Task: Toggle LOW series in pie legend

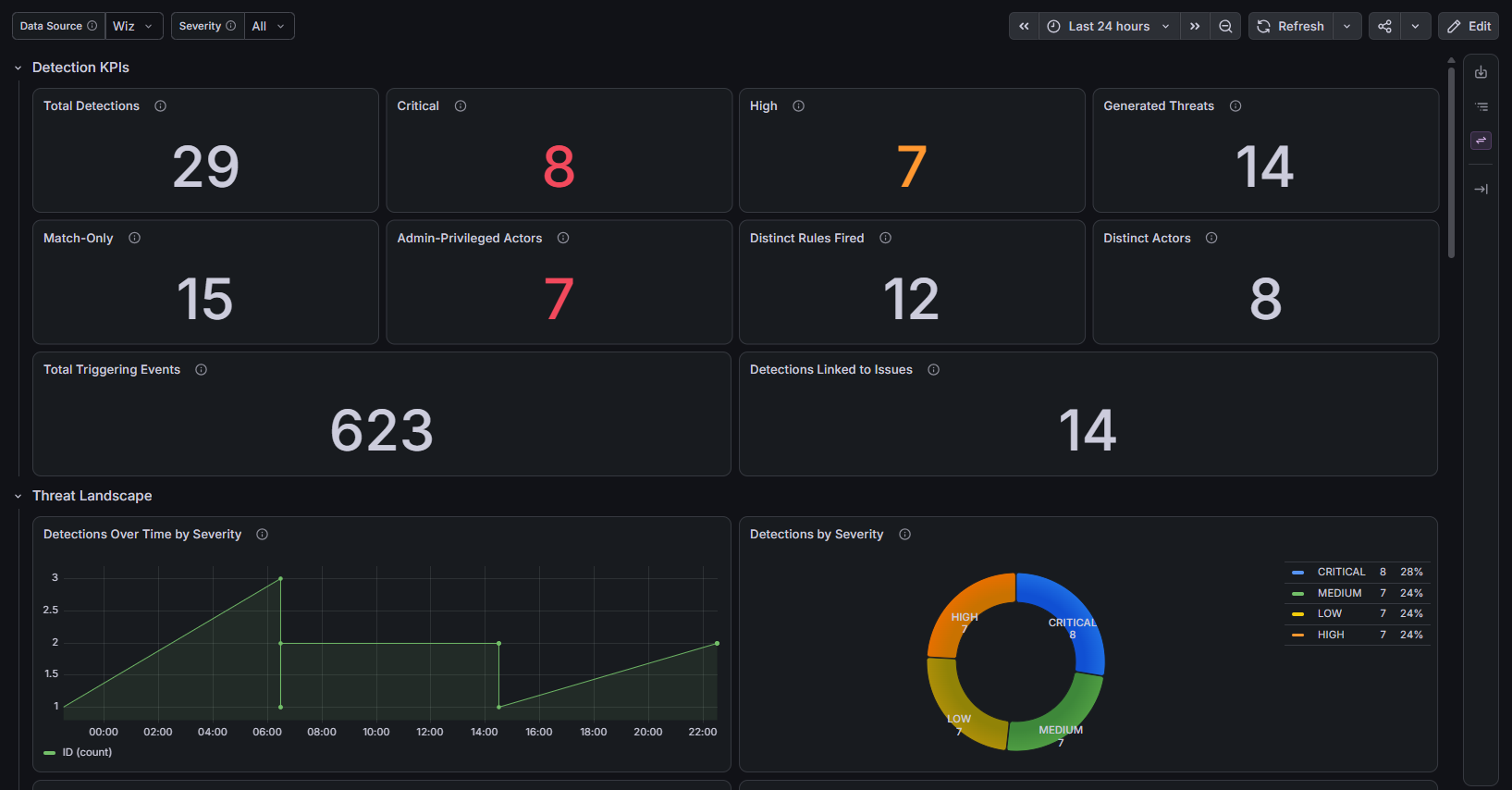Action: point(1329,613)
